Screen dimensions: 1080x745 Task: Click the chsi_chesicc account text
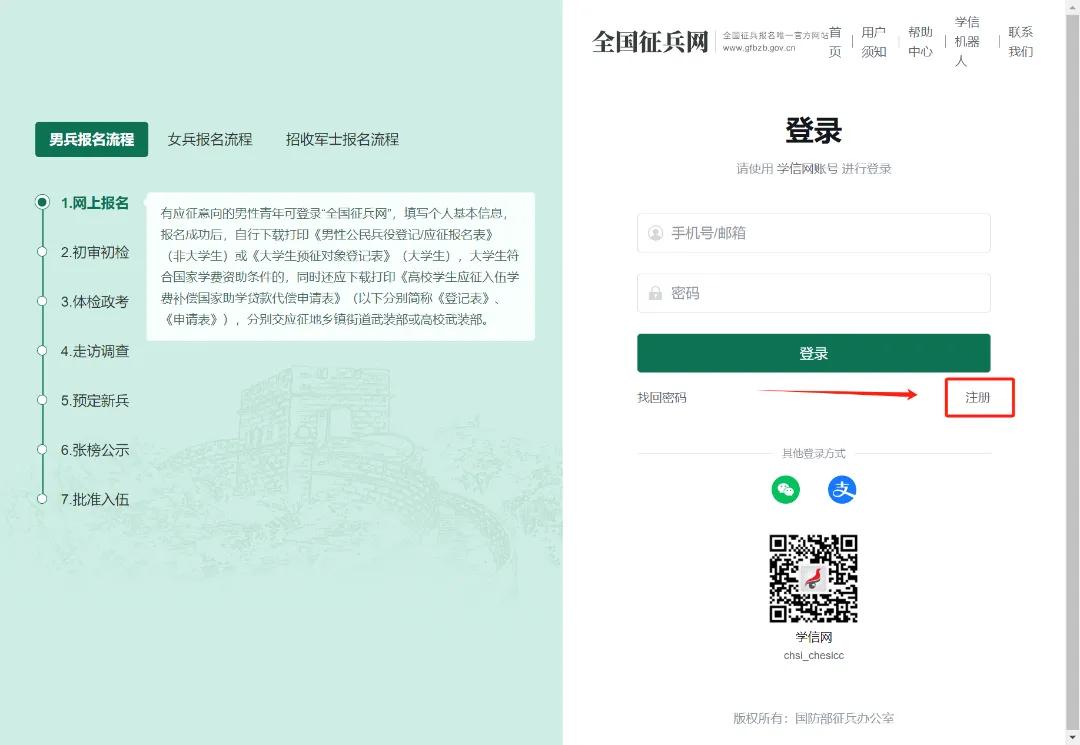[x=813, y=655]
